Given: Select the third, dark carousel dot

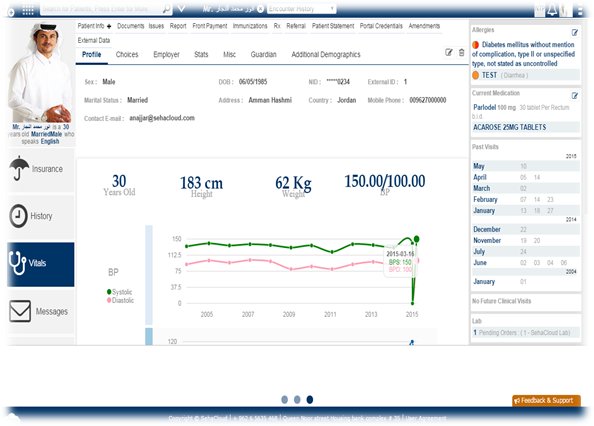Looking at the screenshot, I should 310,399.
